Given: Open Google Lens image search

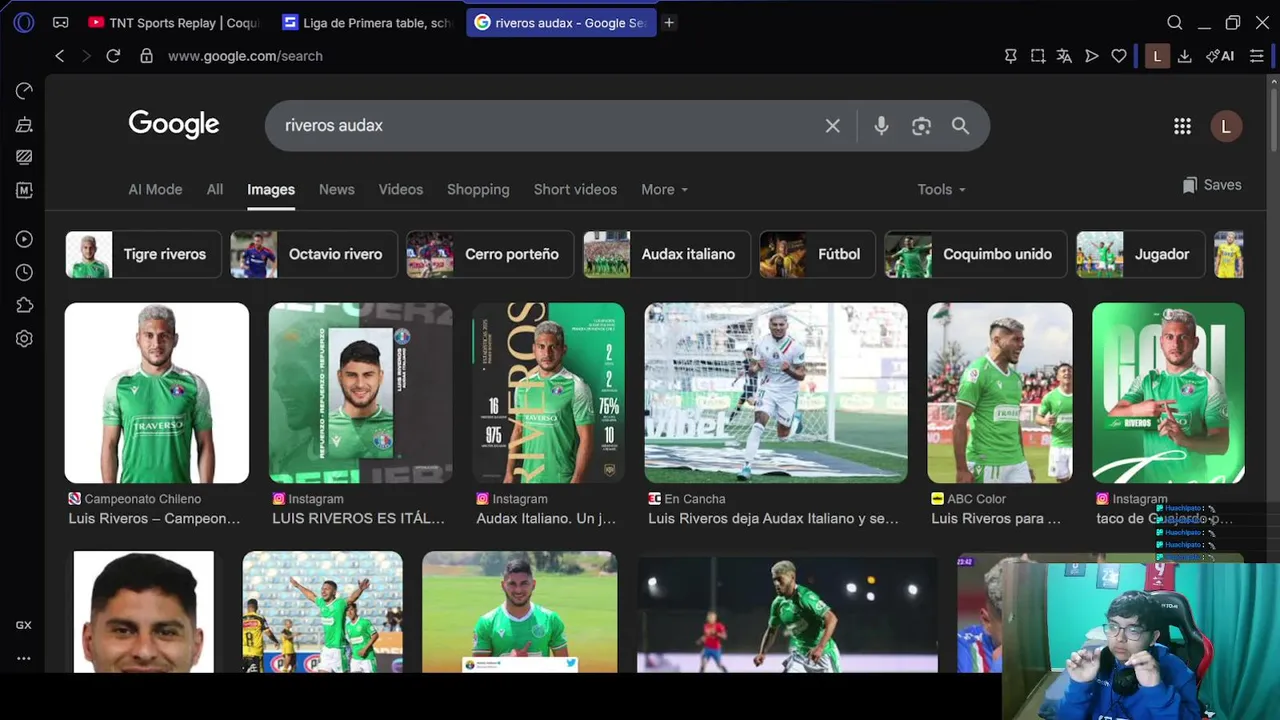Looking at the screenshot, I should point(921,126).
